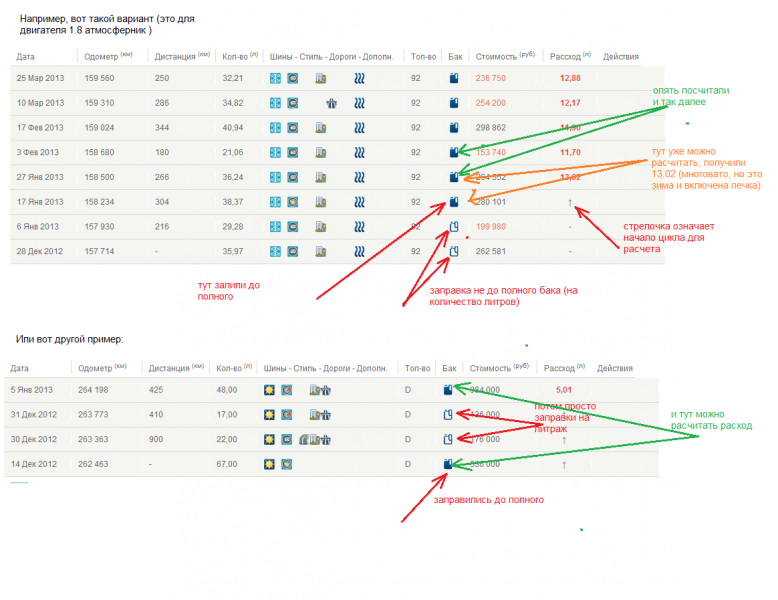Click partial tank icon in 28 Дек 2012 row
This screenshot has height=600, width=778.
point(453,251)
